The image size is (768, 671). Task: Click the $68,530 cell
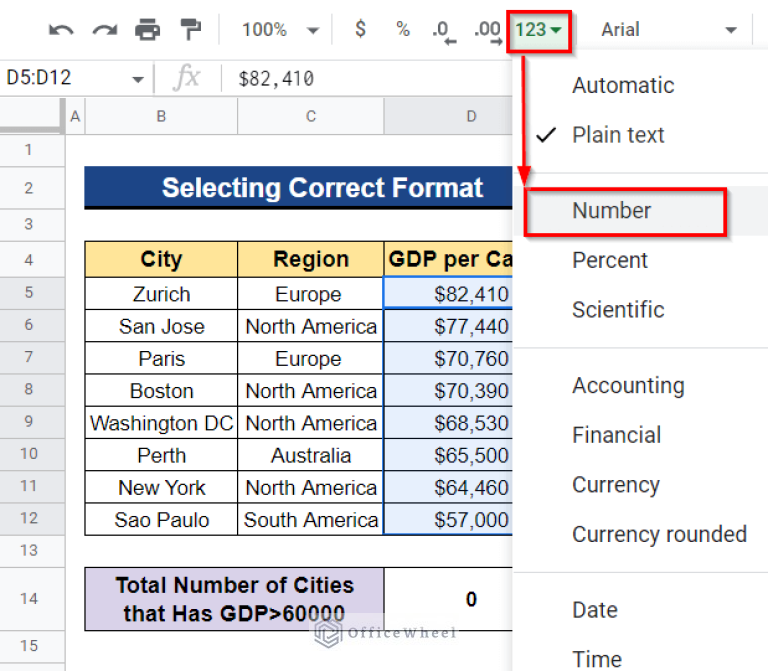tap(448, 423)
